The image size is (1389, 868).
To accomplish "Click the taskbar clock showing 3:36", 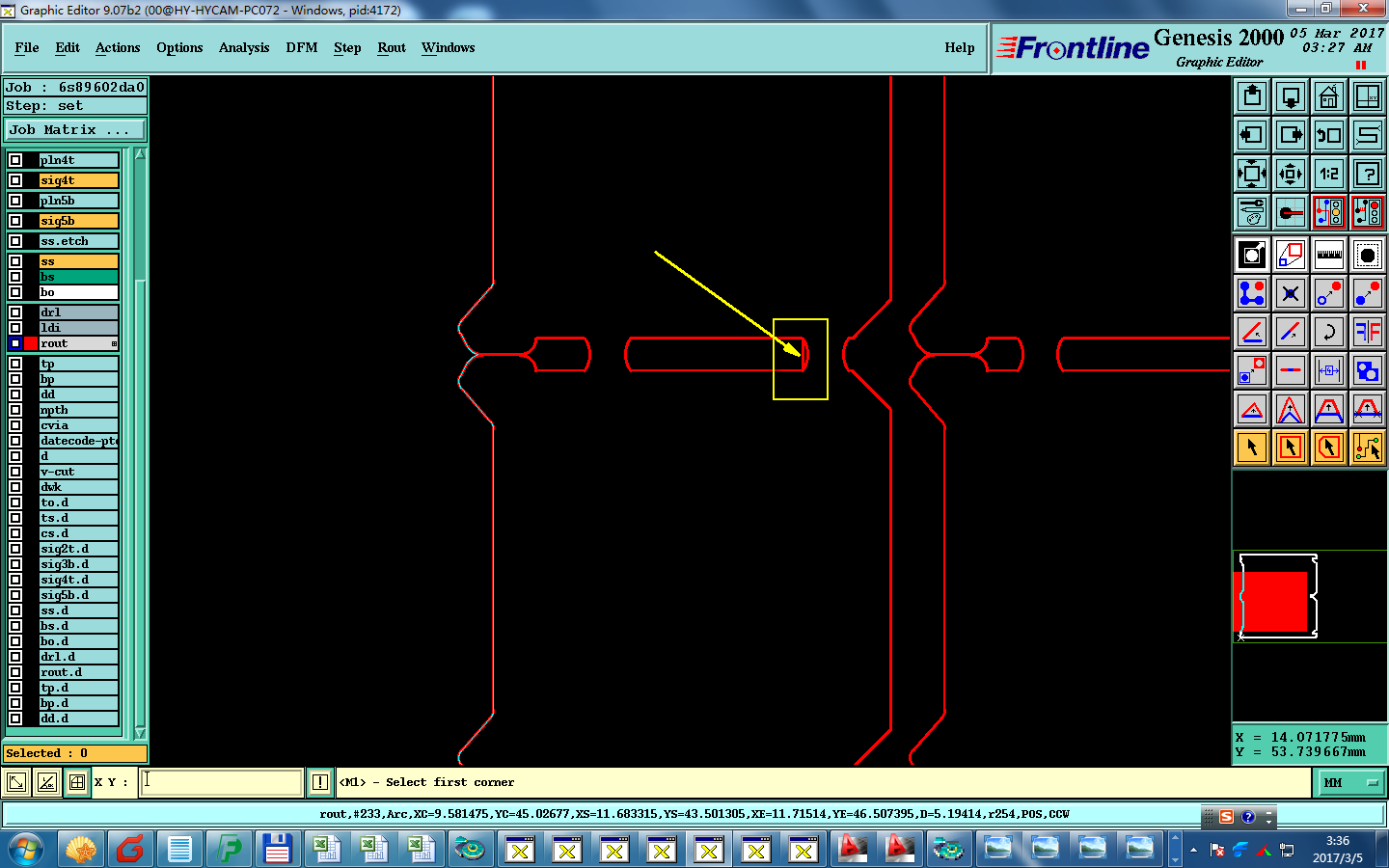I will click(x=1337, y=849).
